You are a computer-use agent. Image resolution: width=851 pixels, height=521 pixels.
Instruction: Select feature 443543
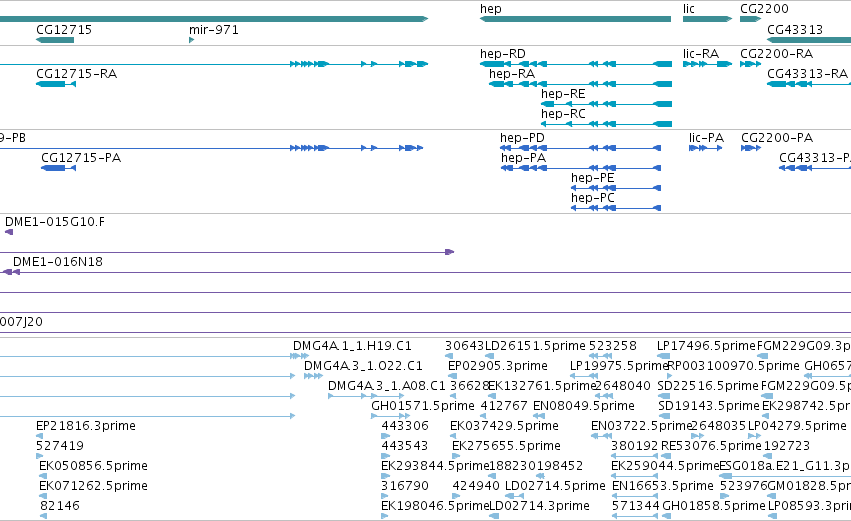click(405, 446)
